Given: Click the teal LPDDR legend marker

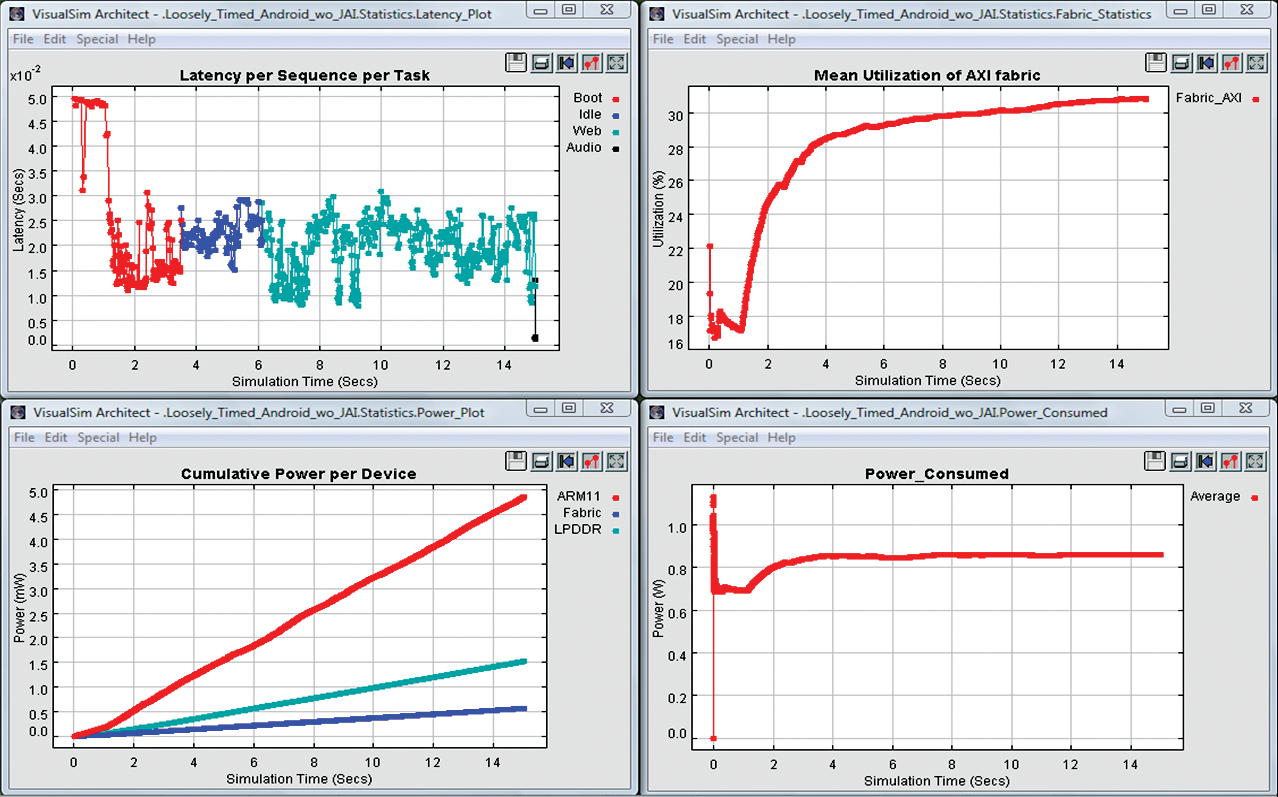Looking at the screenshot, I should click(616, 530).
